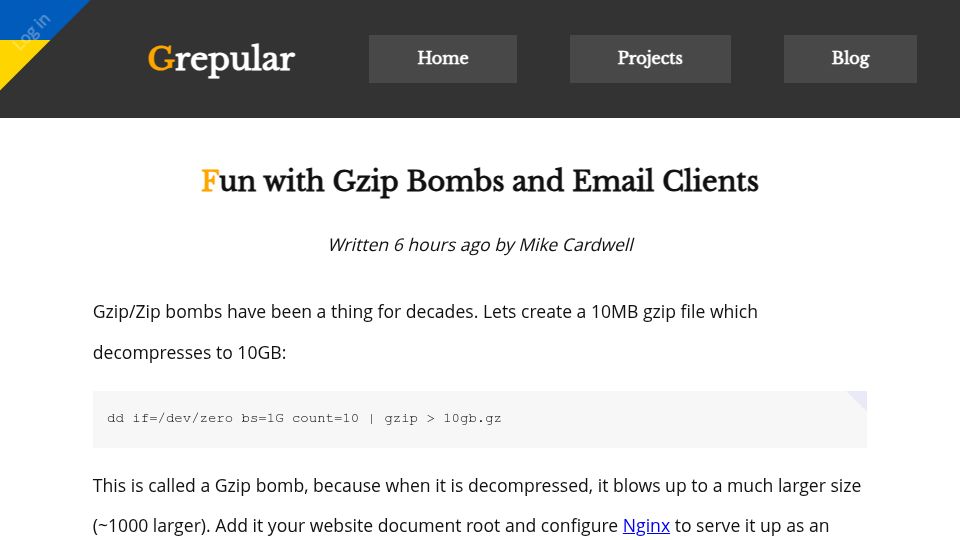Click the dd if=/dev/zero command text
The width and height of the screenshot is (960, 540).
pyautogui.click(x=304, y=419)
